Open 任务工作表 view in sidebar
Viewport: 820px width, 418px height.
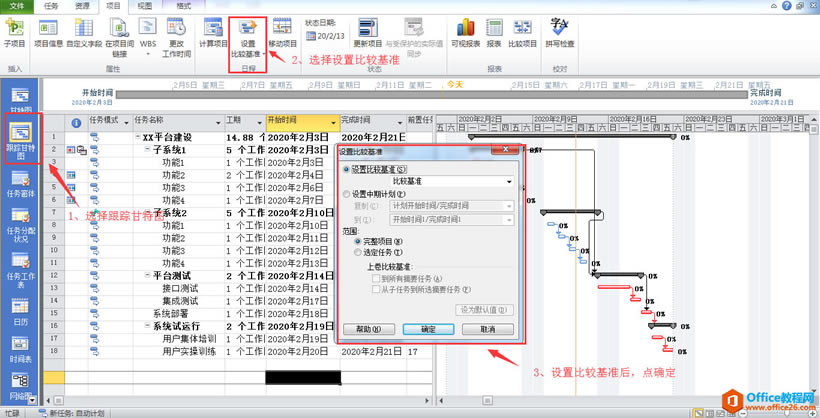pos(21,269)
